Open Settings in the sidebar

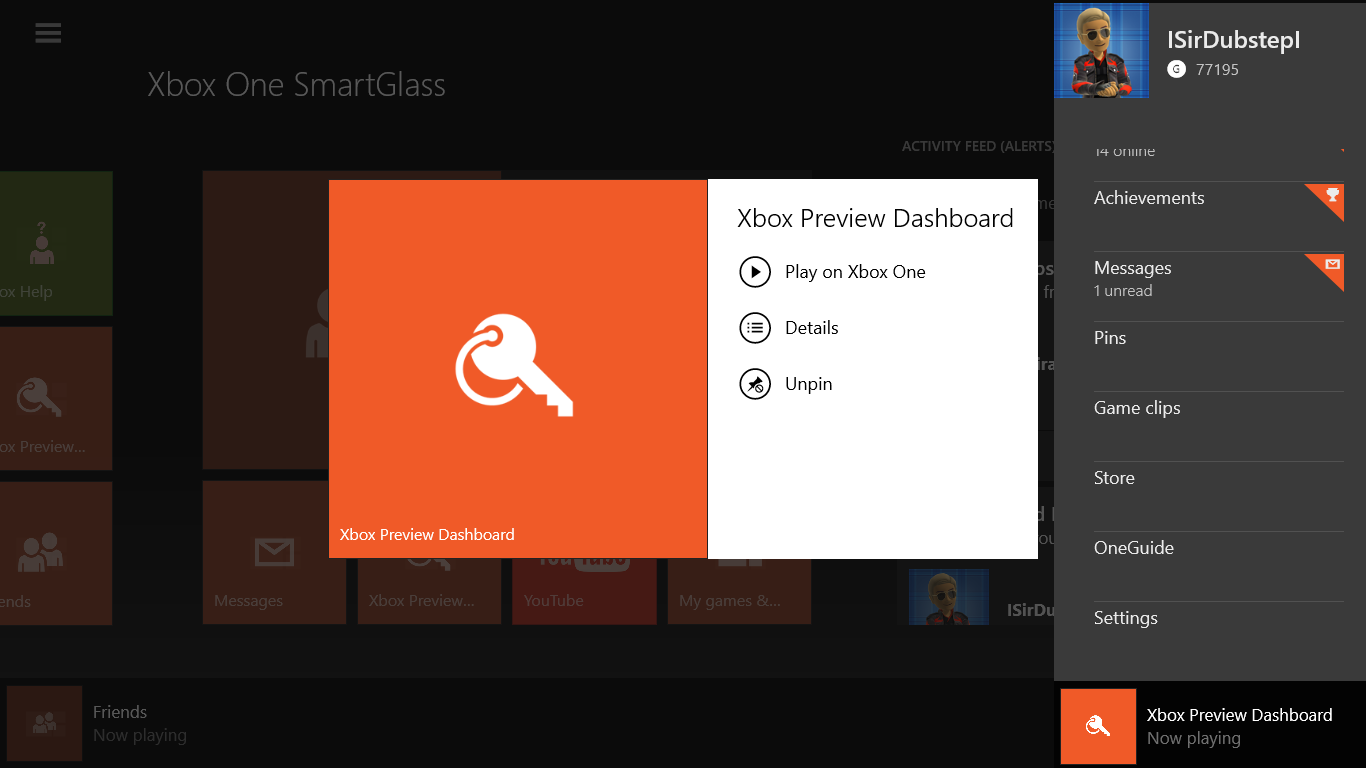[x=1219, y=636]
